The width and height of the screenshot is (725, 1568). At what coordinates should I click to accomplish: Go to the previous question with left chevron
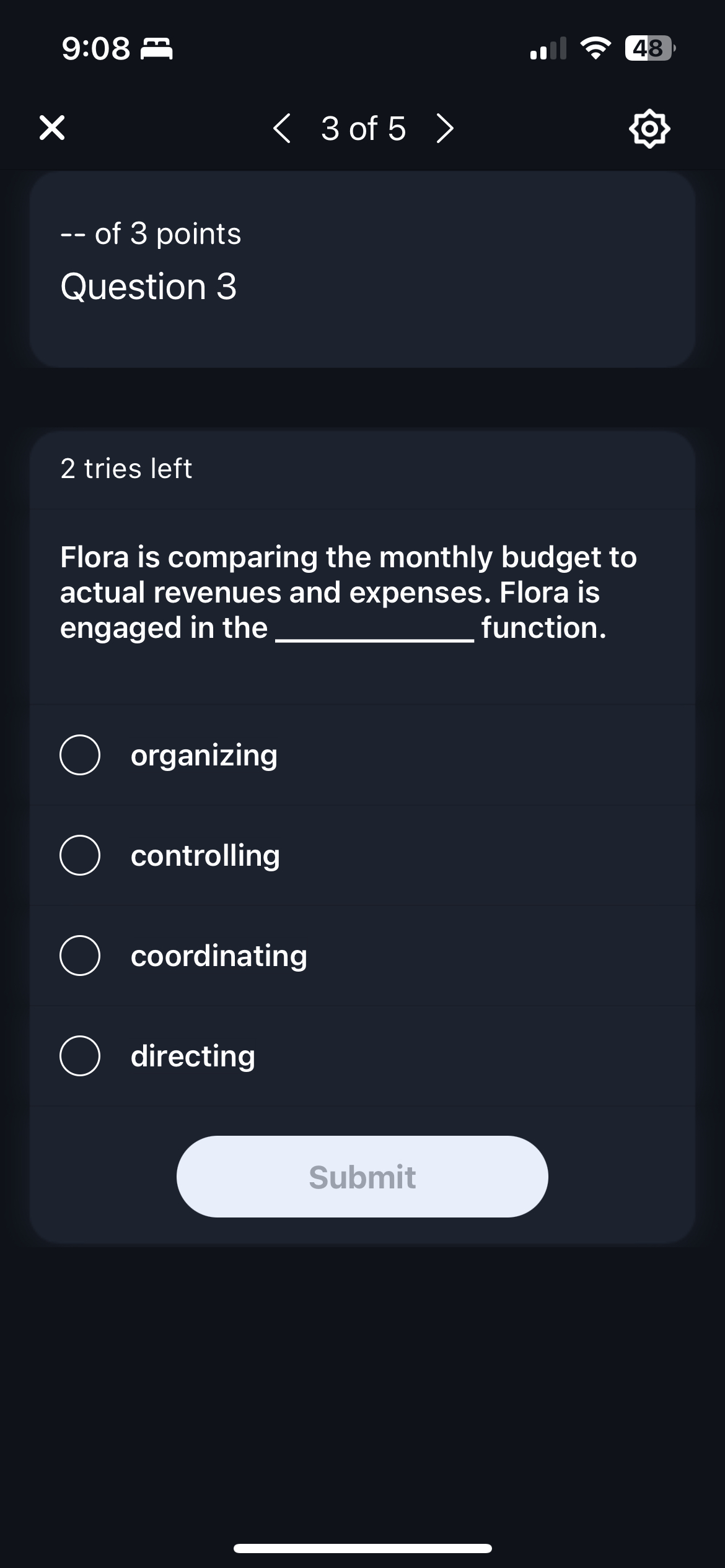[282, 128]
